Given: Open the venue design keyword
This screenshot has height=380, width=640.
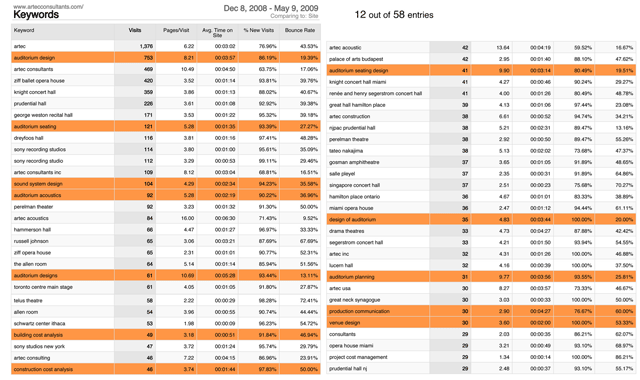Looking at the screenshot, I should tap(344, 323).
